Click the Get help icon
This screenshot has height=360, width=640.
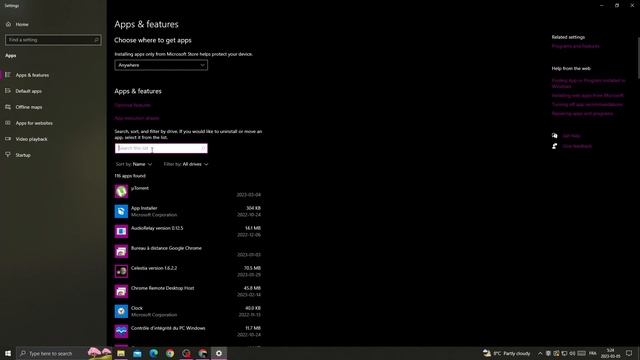(554, 136)
